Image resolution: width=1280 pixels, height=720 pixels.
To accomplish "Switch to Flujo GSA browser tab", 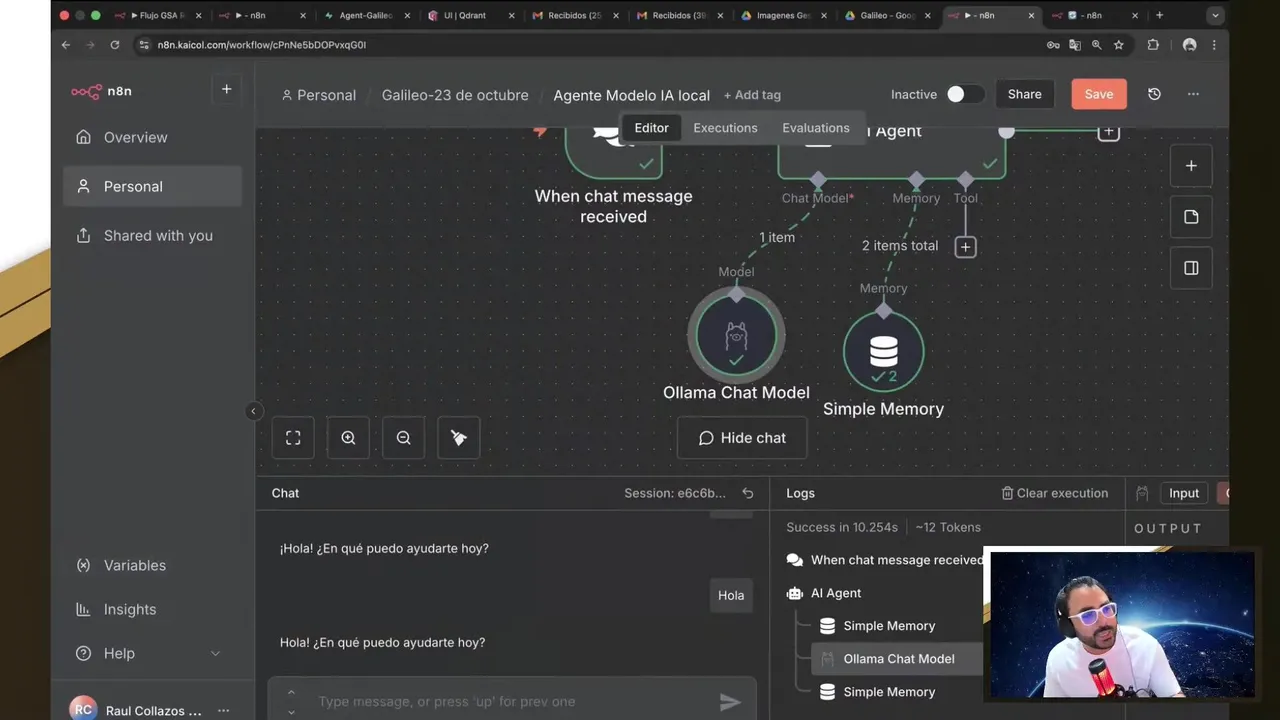I will tap(157, 15).
